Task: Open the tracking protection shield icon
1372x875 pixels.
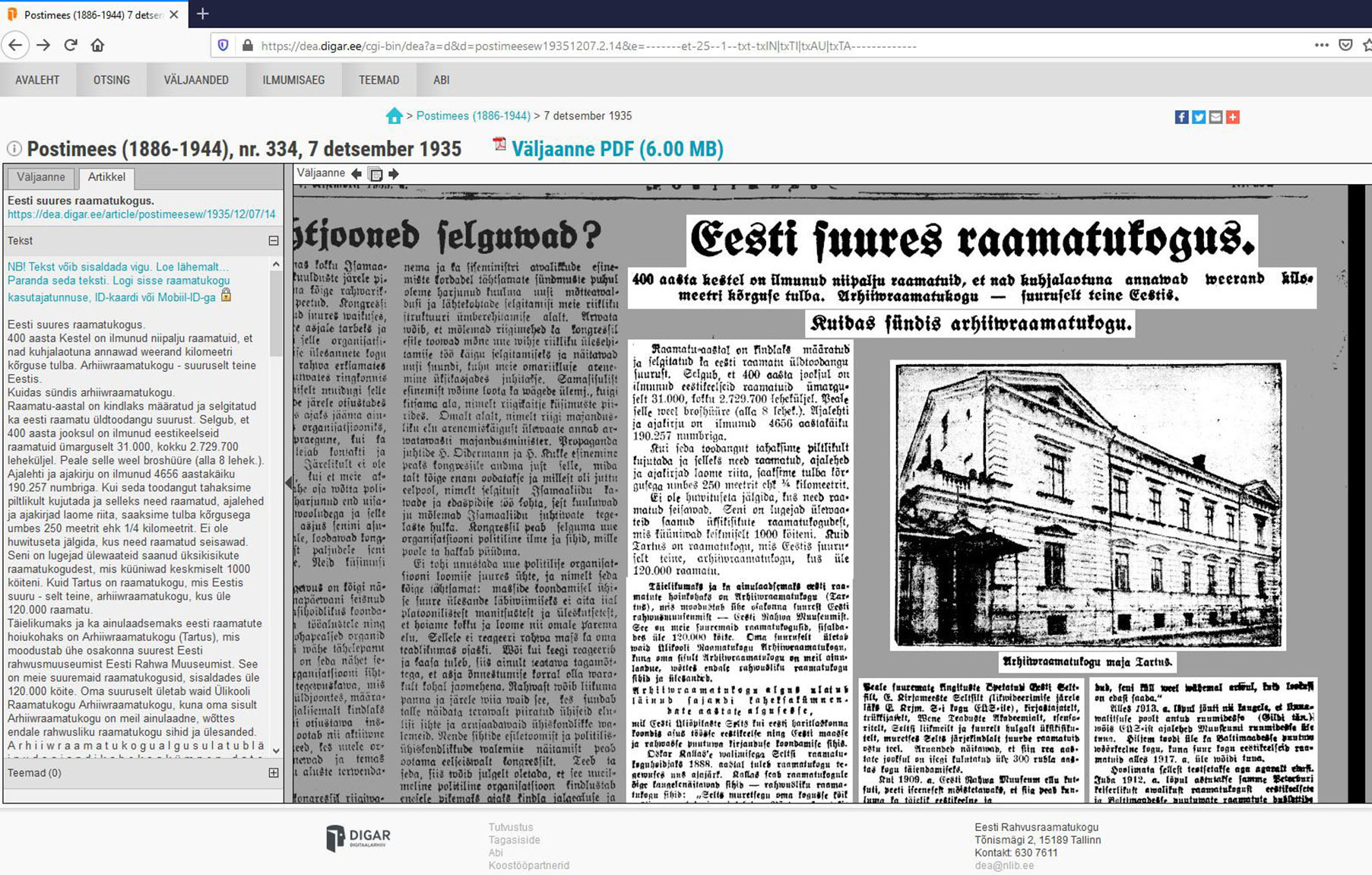Action: pyautogui.click(x=223, y=46)
